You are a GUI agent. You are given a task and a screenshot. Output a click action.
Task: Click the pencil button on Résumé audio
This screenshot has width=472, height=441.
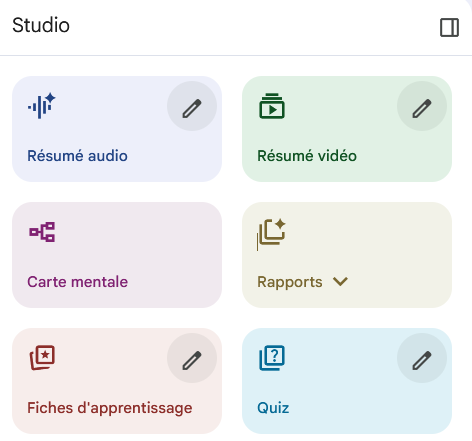pyautogui.click(x=192, y=106)
